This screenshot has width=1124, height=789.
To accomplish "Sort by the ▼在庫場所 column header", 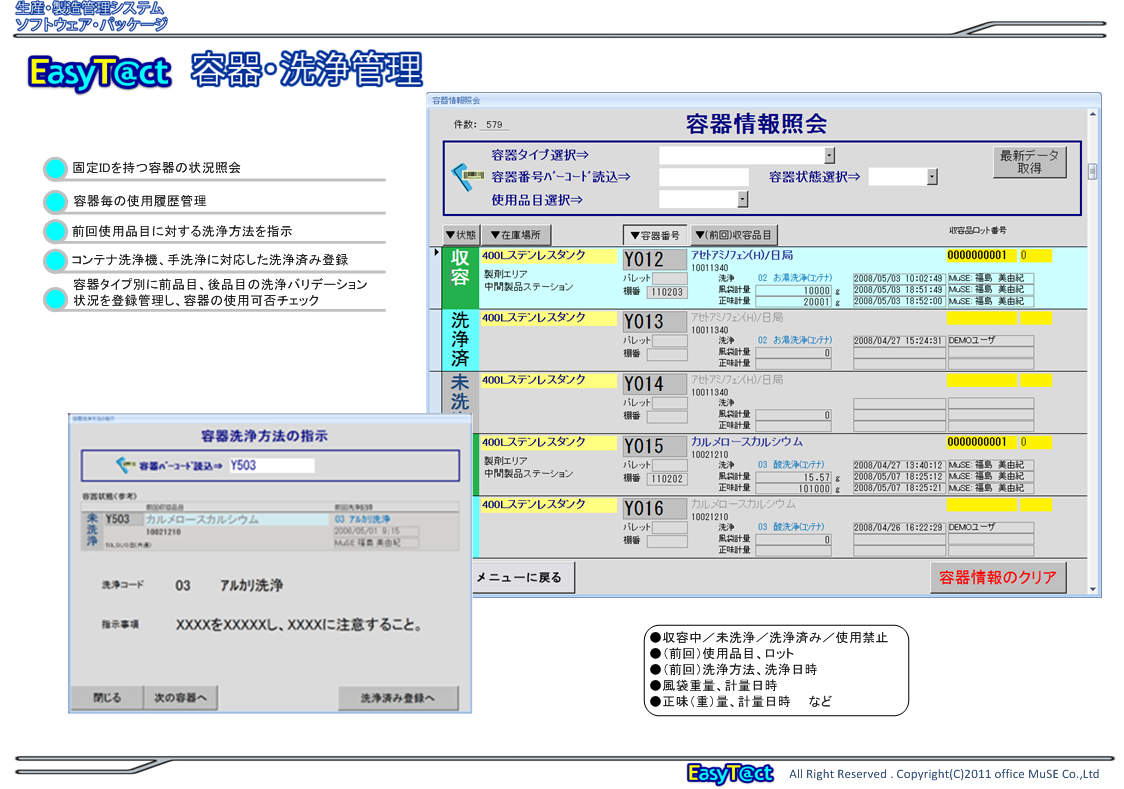I will pos(515,235).
